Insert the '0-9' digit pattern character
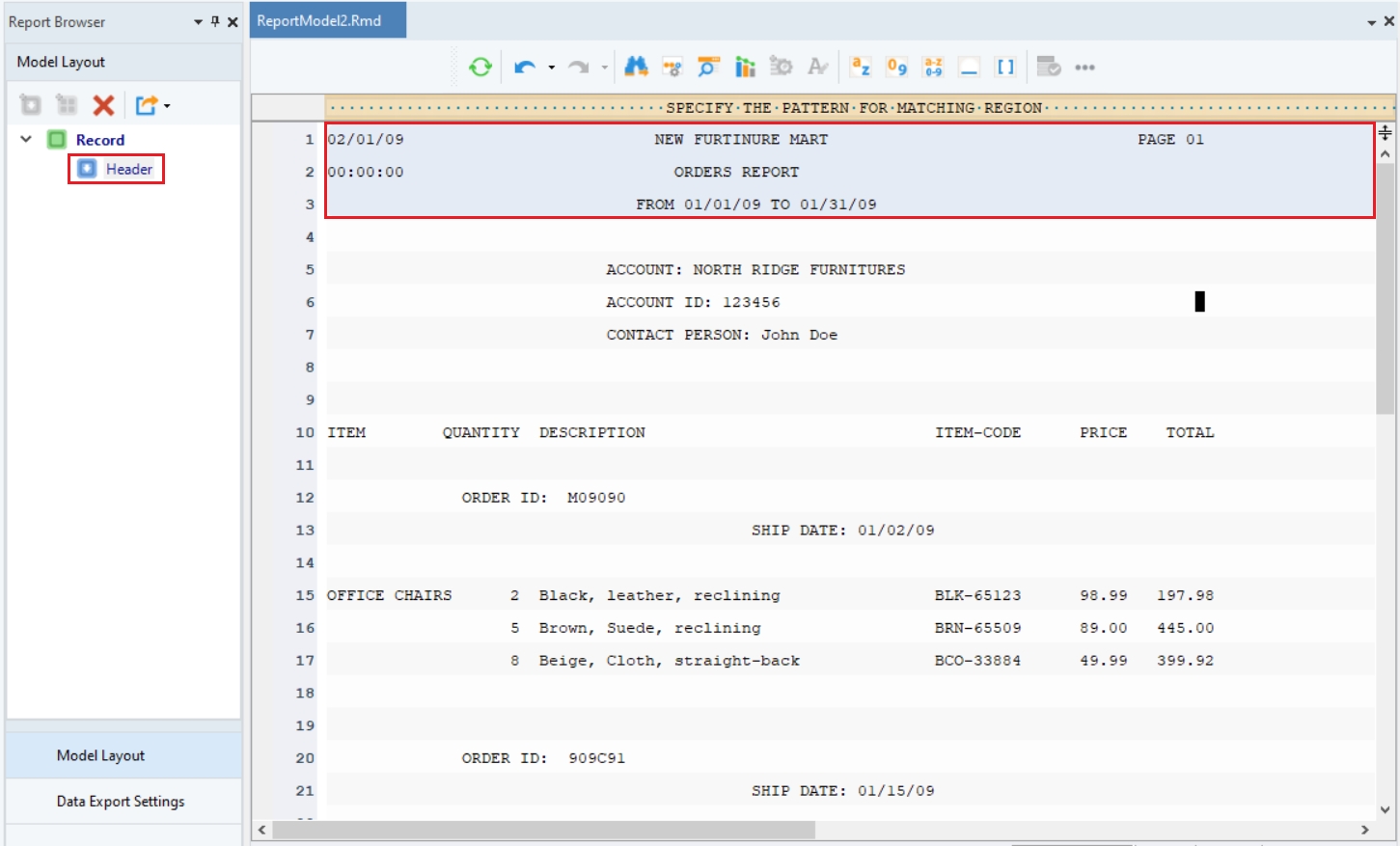This screenshot has width=1400, height=846. point(896,67)
